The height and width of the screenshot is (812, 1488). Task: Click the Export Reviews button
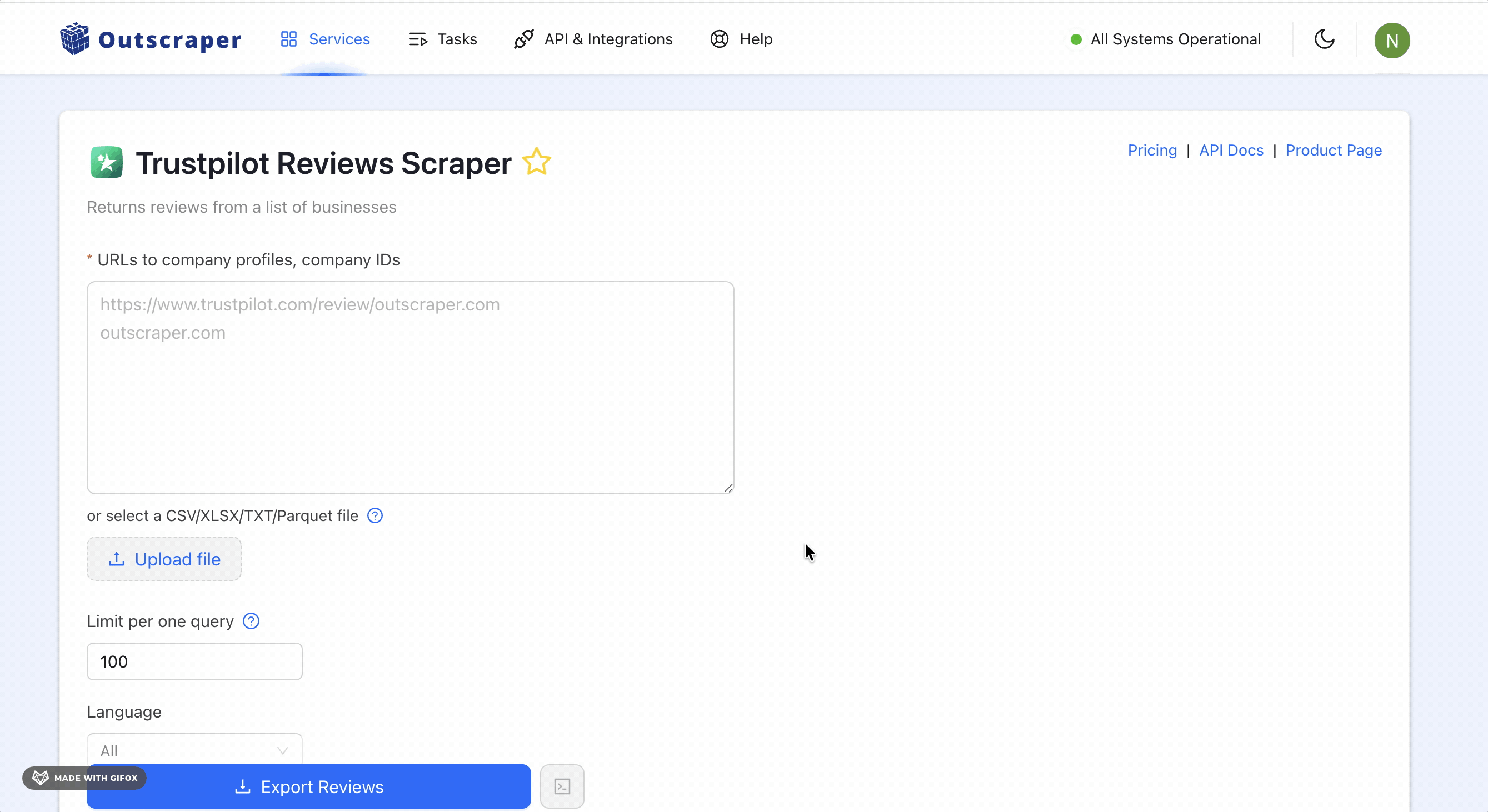tap(308, 786)
